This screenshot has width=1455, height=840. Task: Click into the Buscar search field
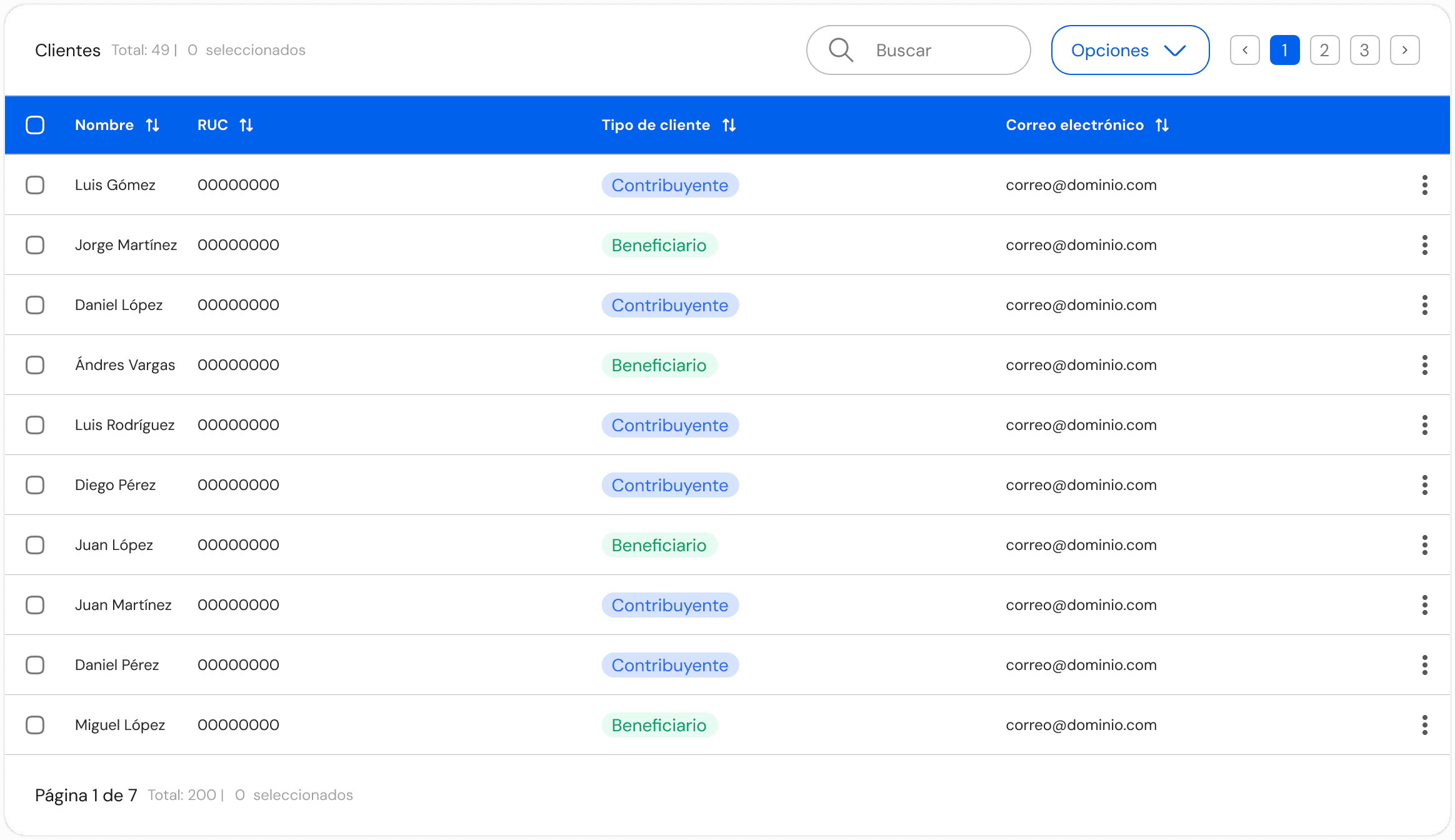(919, 50)
